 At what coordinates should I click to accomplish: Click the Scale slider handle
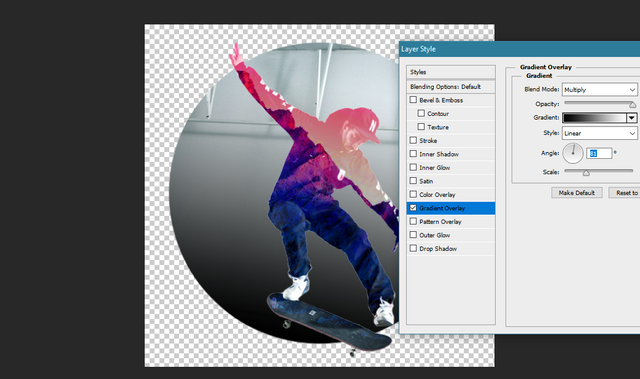coord(586,173)
